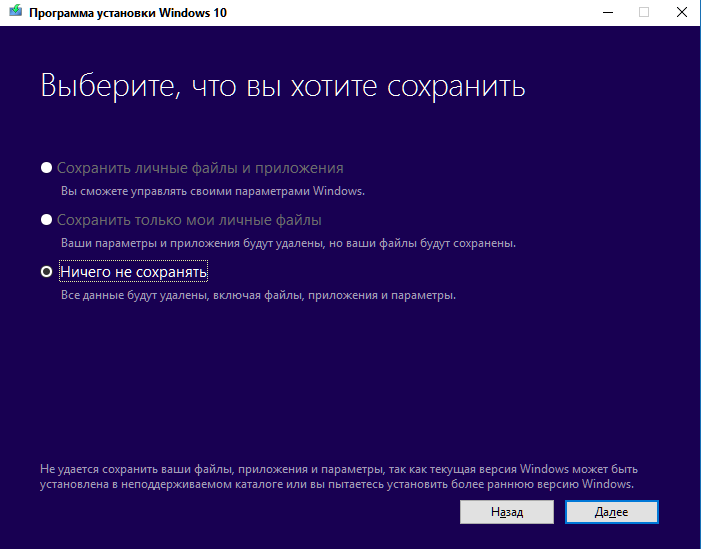Click the title 'Программа установки Windows 10'
This screenshot has width=701, height=549.
click(128, 13)
